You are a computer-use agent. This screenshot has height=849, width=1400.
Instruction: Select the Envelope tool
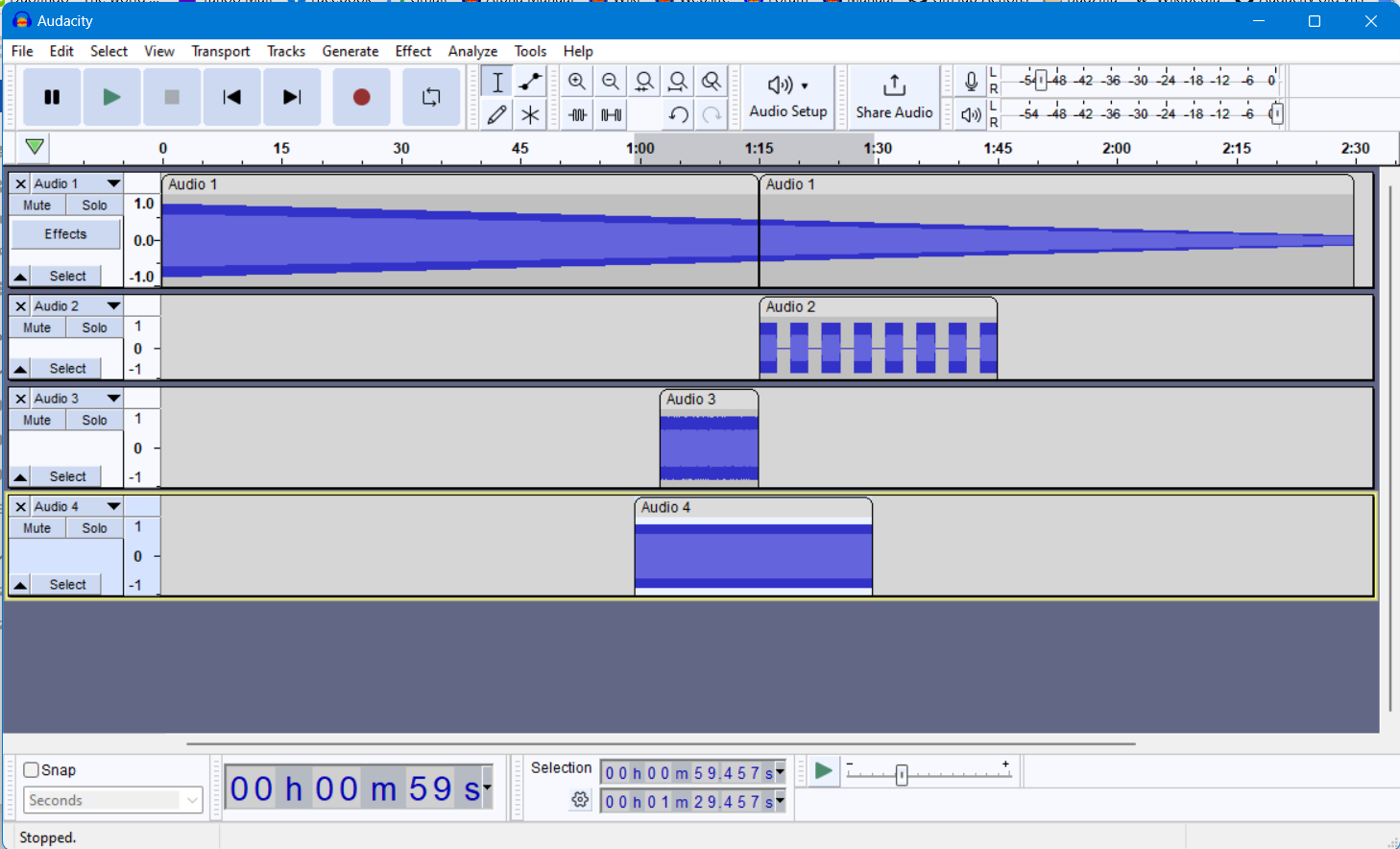click(530, 83)
